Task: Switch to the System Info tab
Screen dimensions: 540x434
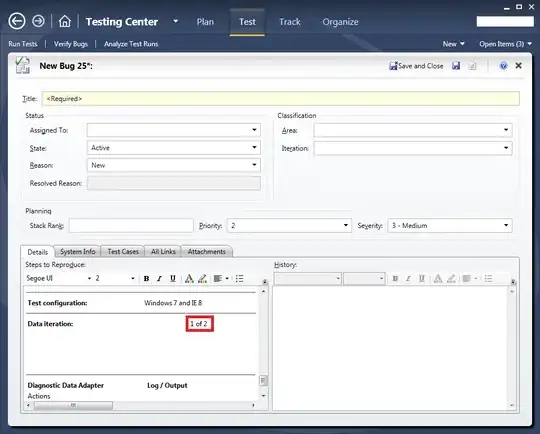Action: click(x=77, y=252)
